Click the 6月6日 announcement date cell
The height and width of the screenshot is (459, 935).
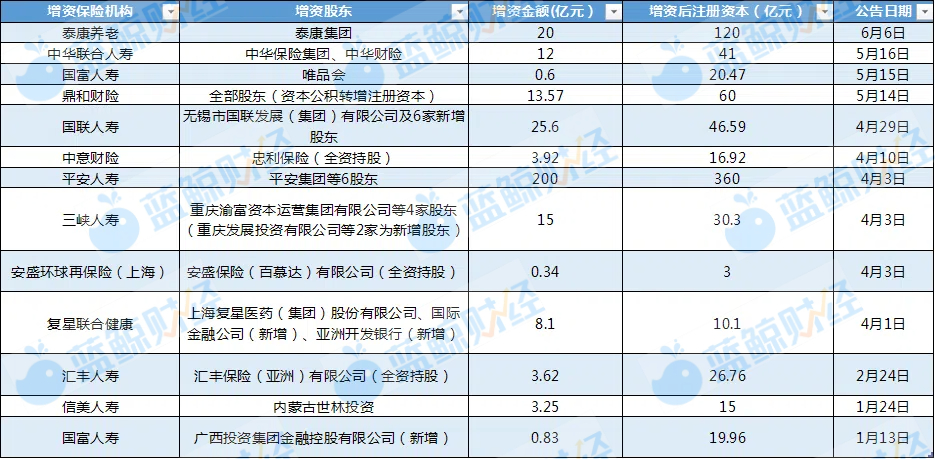(x=883, y=32)
